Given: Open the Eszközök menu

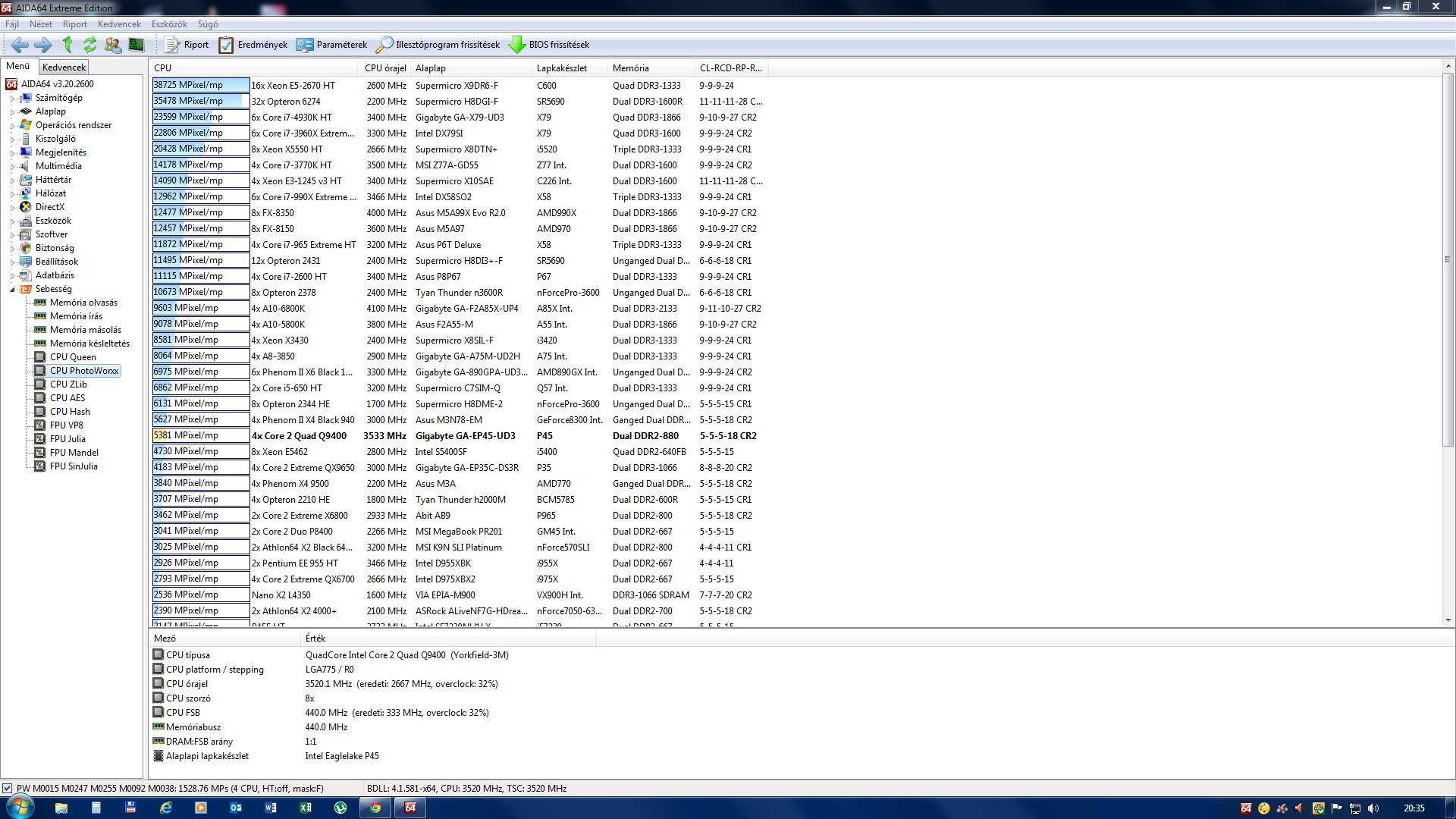Looking at the screenshot, I should click(169, 24).
